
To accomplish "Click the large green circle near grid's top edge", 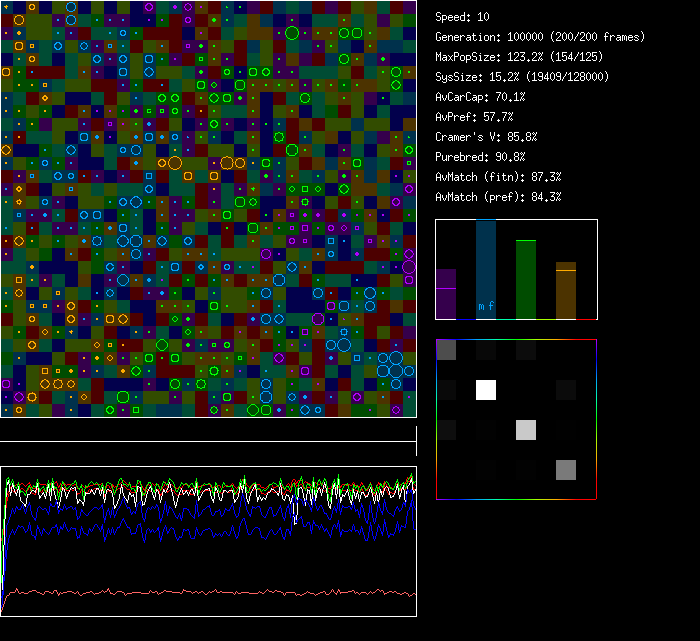I will [x=292, y=33].
